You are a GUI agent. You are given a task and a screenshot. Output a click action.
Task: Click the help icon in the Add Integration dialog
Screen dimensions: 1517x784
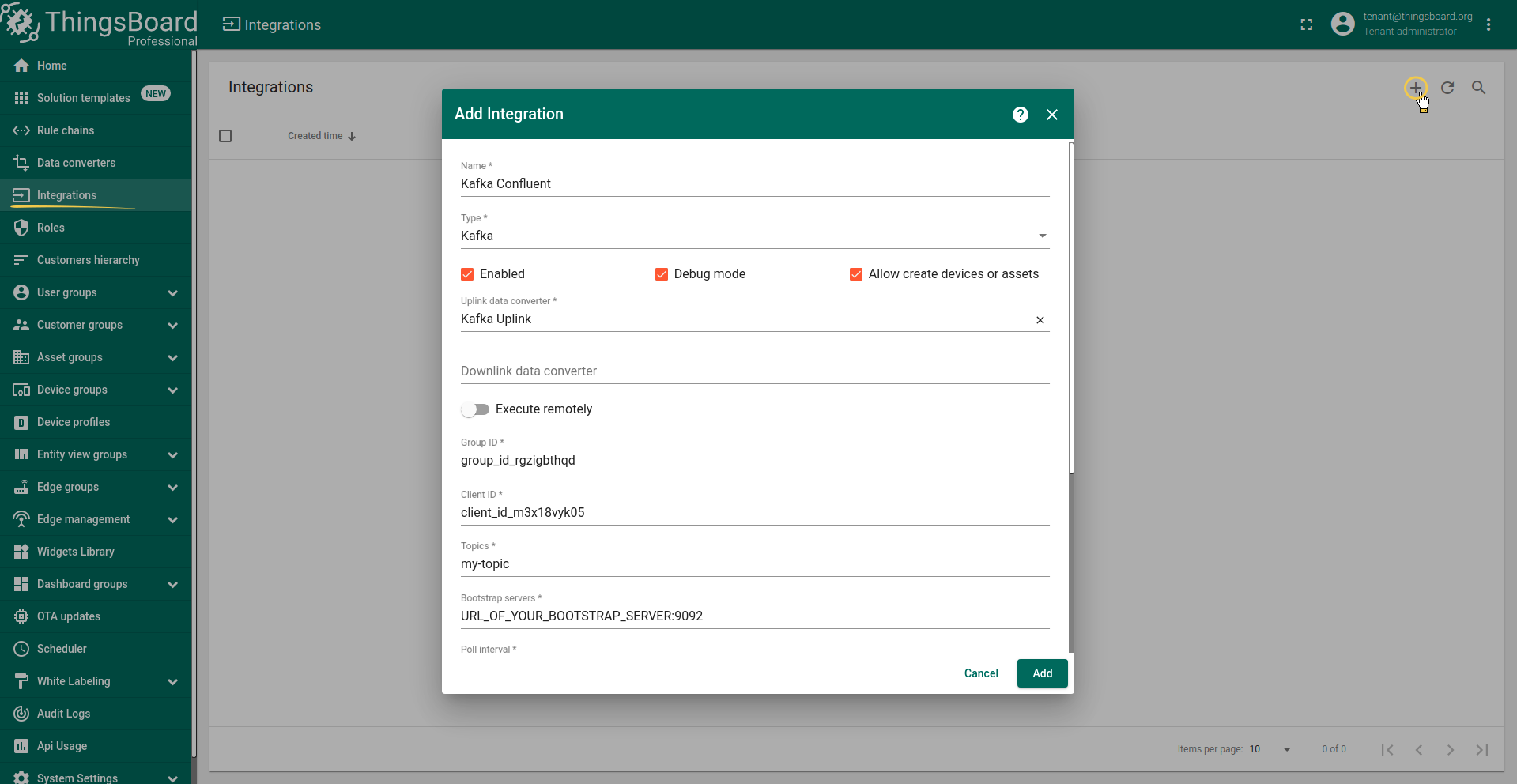(1020, 115)
